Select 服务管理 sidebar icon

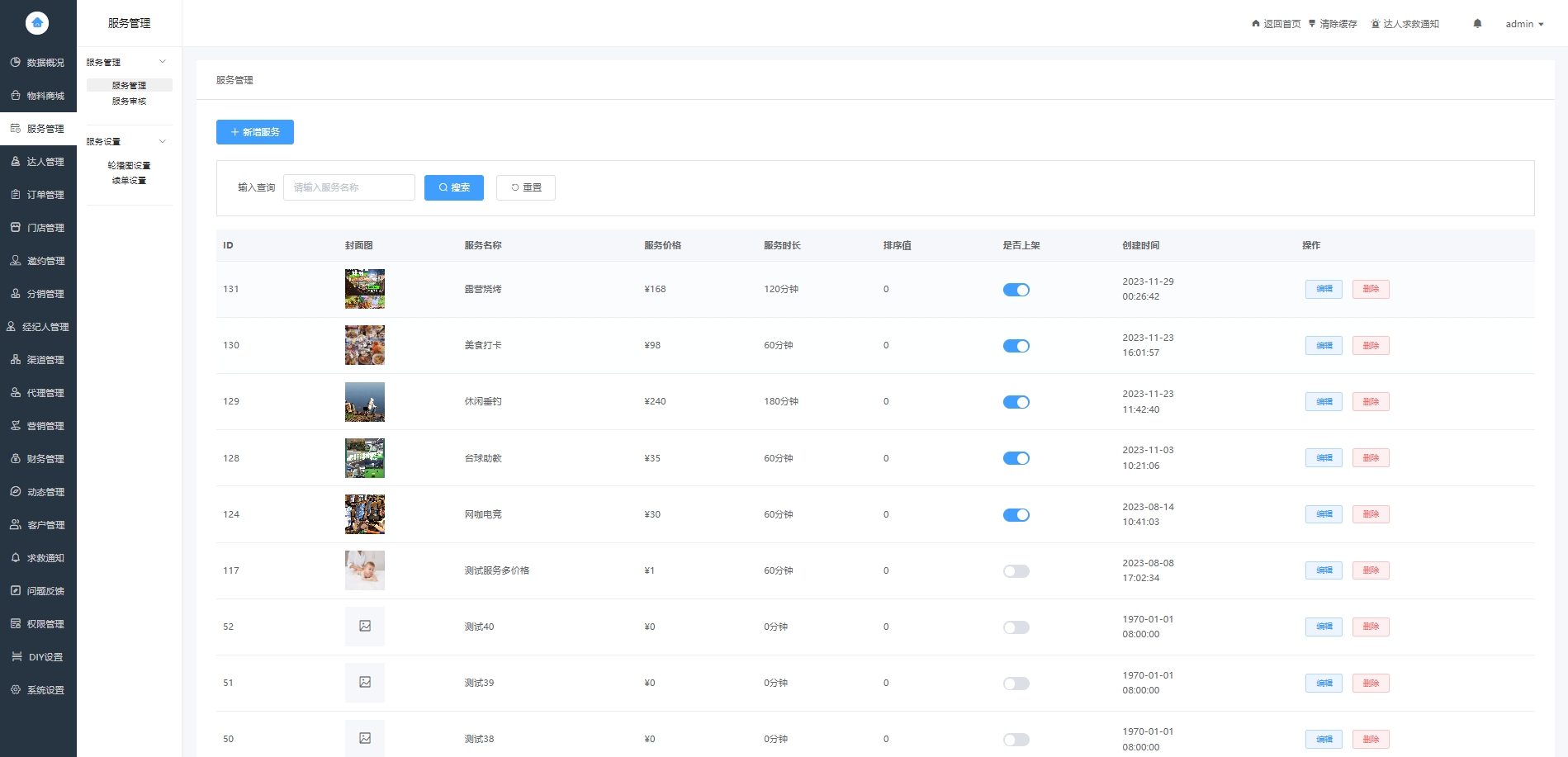coord(16,129)
